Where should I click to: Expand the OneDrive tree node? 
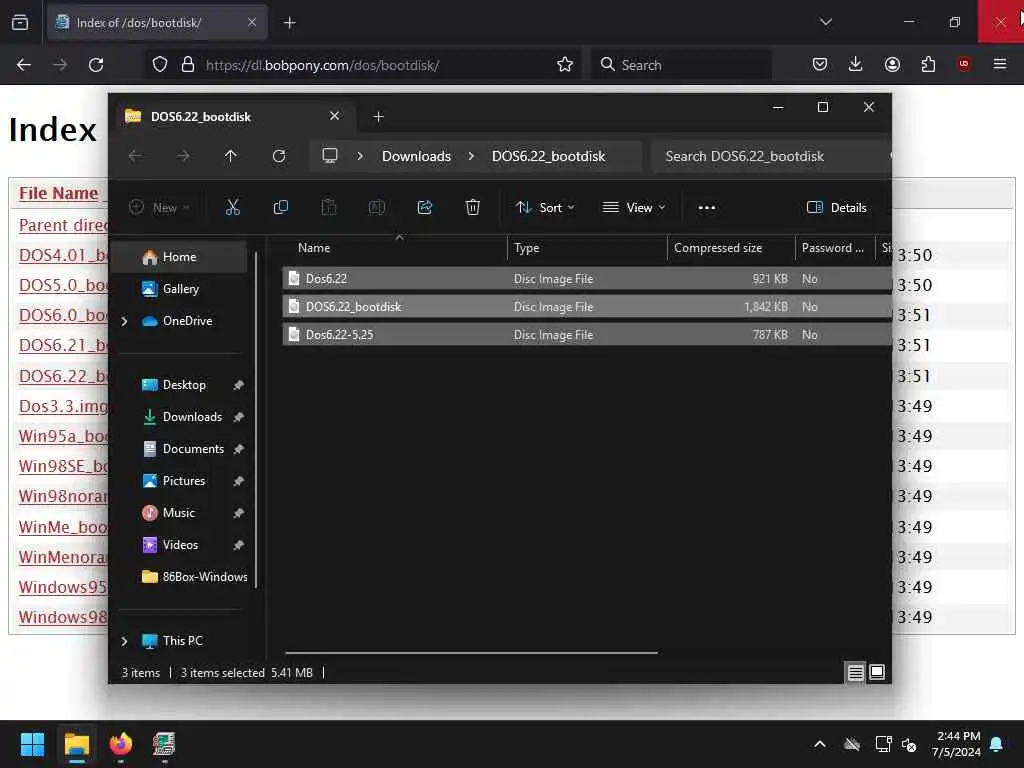124,321
